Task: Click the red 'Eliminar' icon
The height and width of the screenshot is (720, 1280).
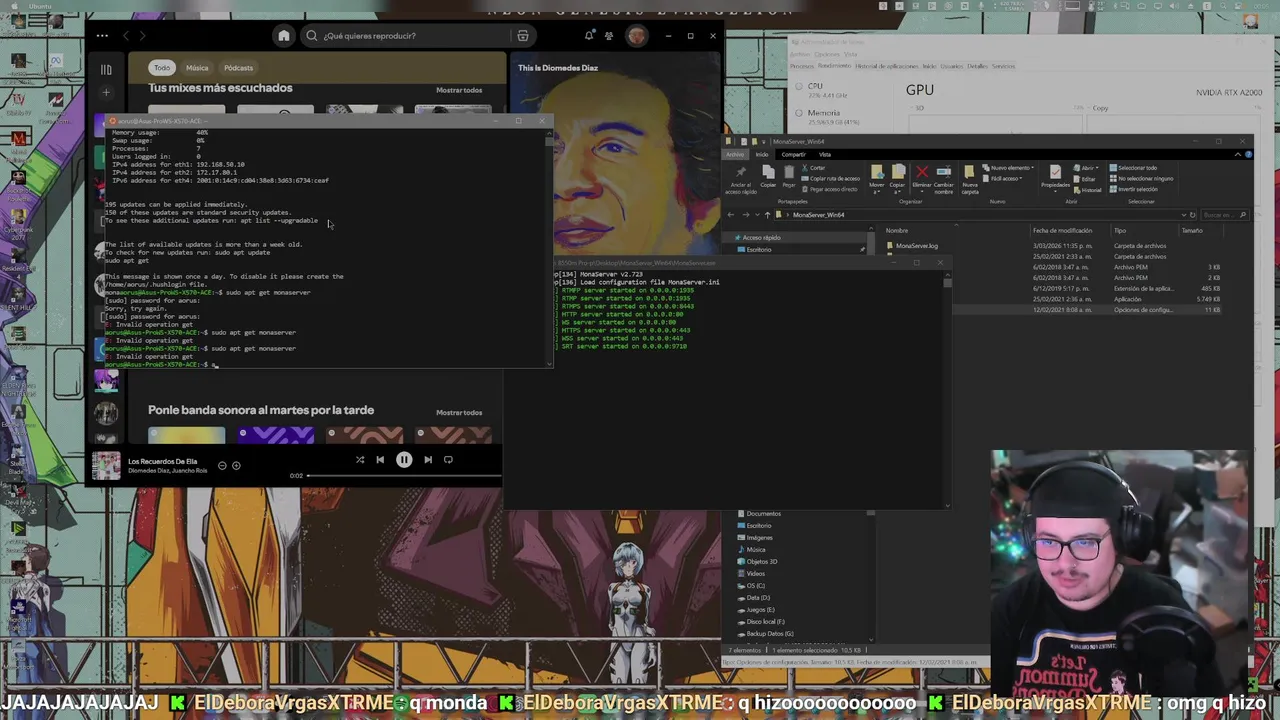Action: [x=922, y=178]
